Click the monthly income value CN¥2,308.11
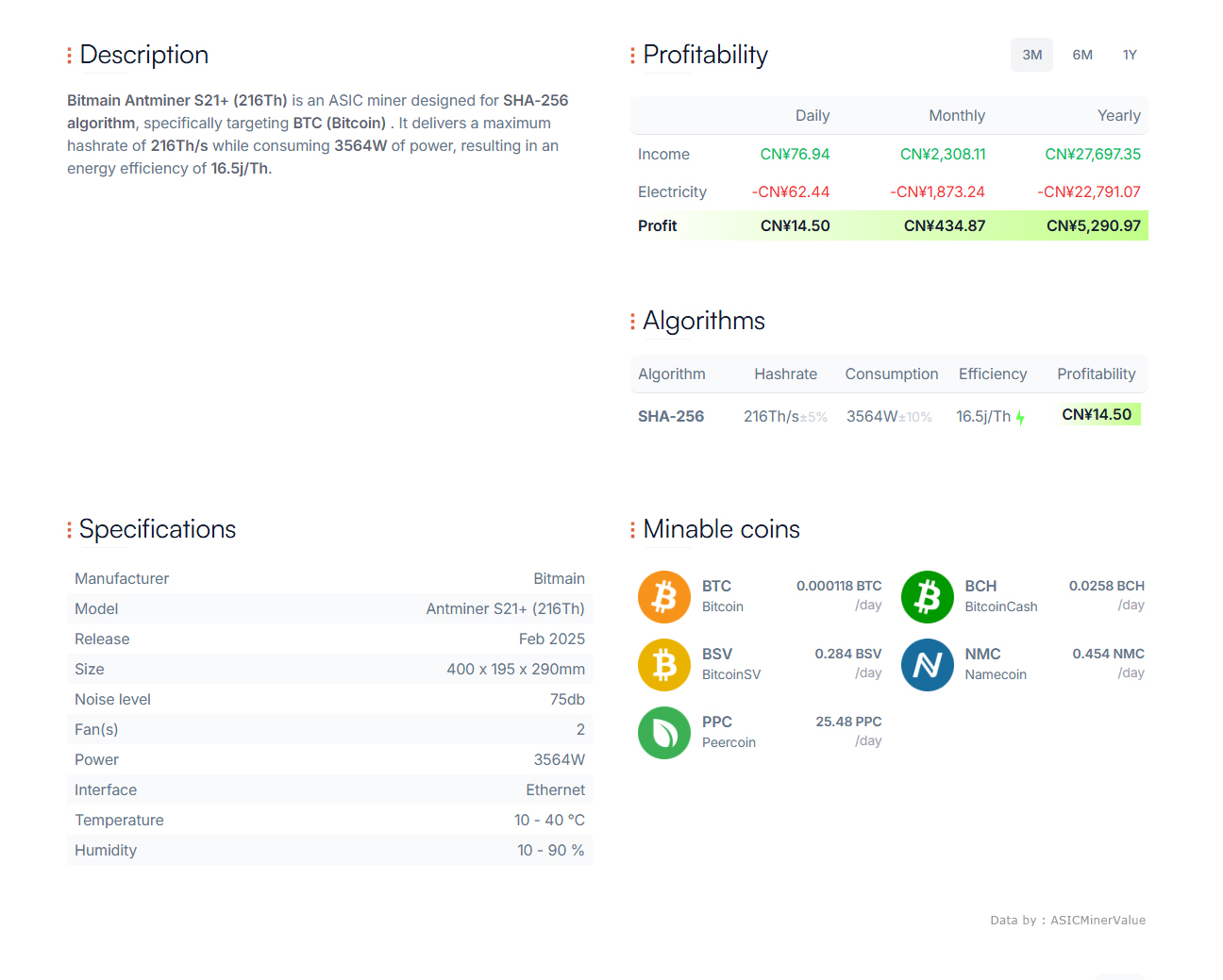Screen dimensions: 1223x980 943,154
